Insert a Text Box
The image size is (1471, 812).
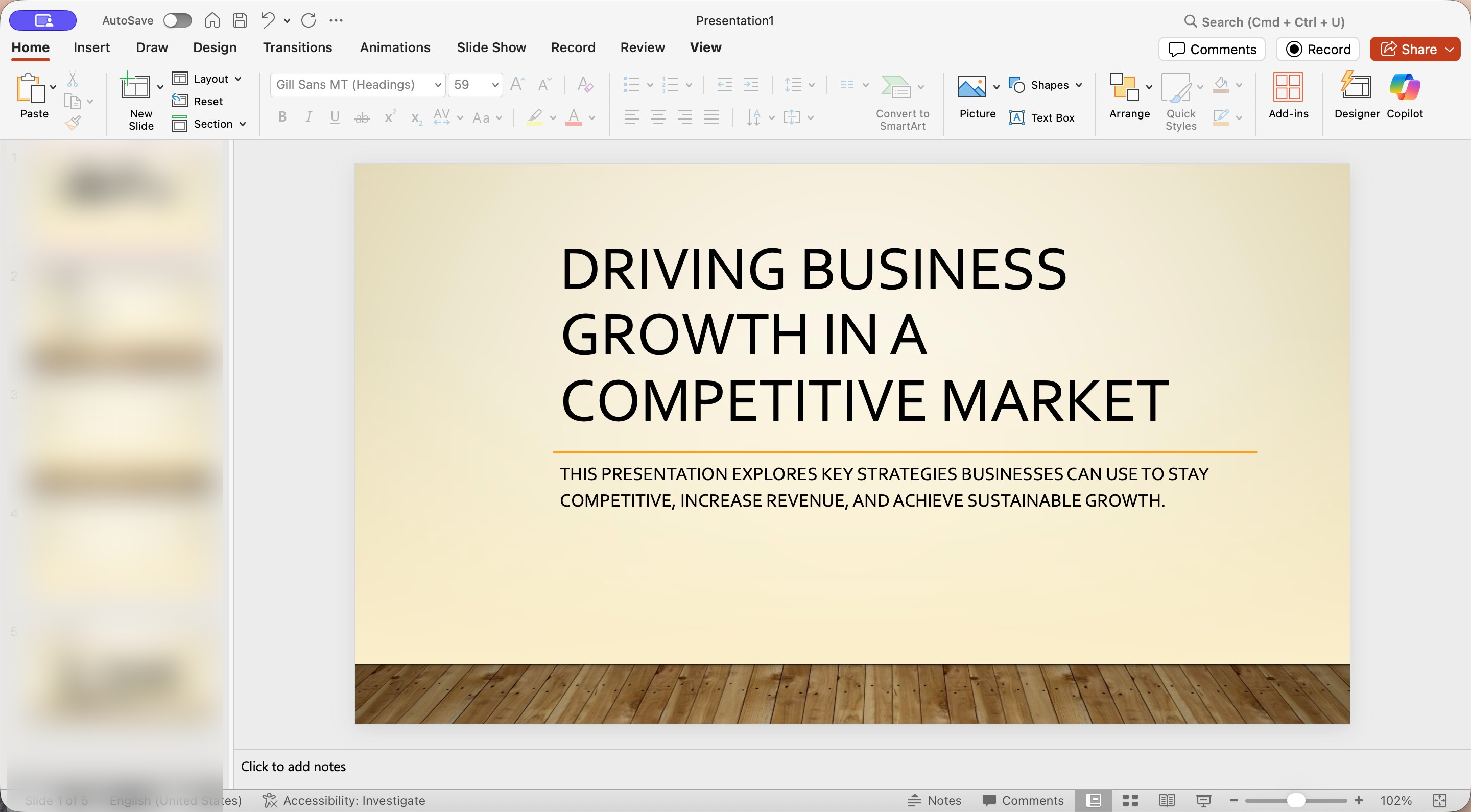coord(1041,117)
